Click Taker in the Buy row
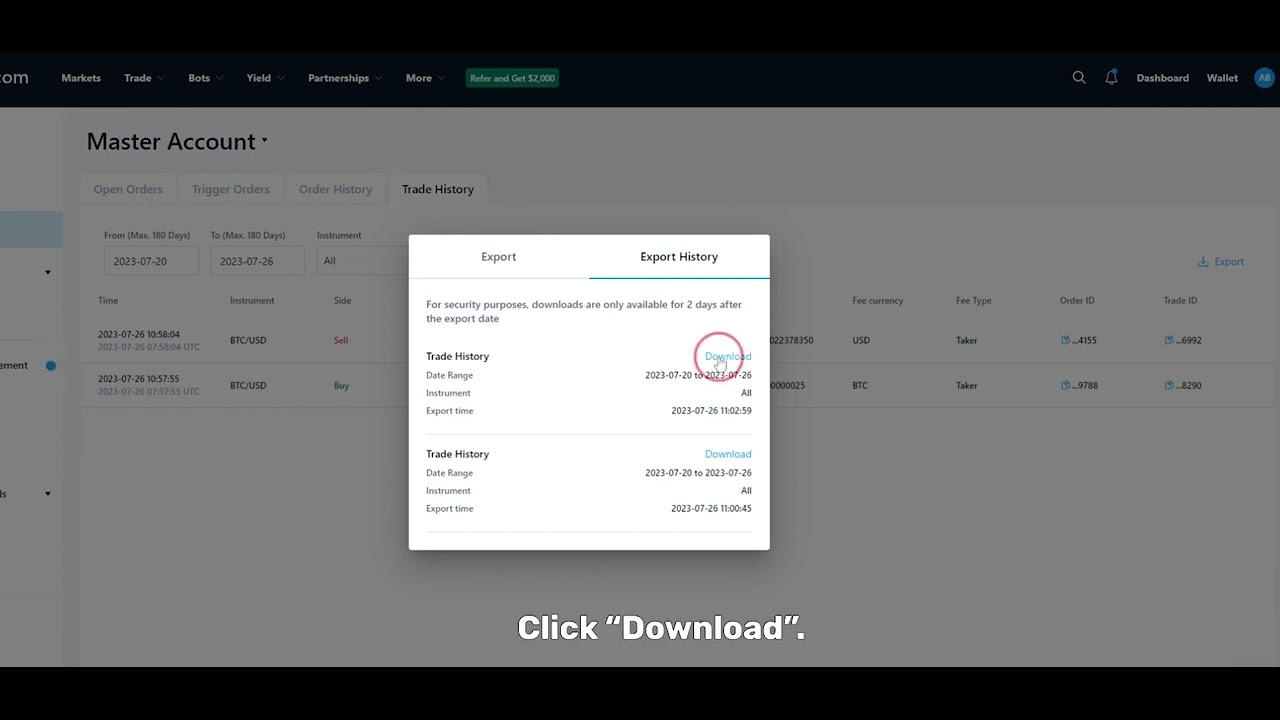This screenshot has height=720, width=1280. [x=967, y=385]
